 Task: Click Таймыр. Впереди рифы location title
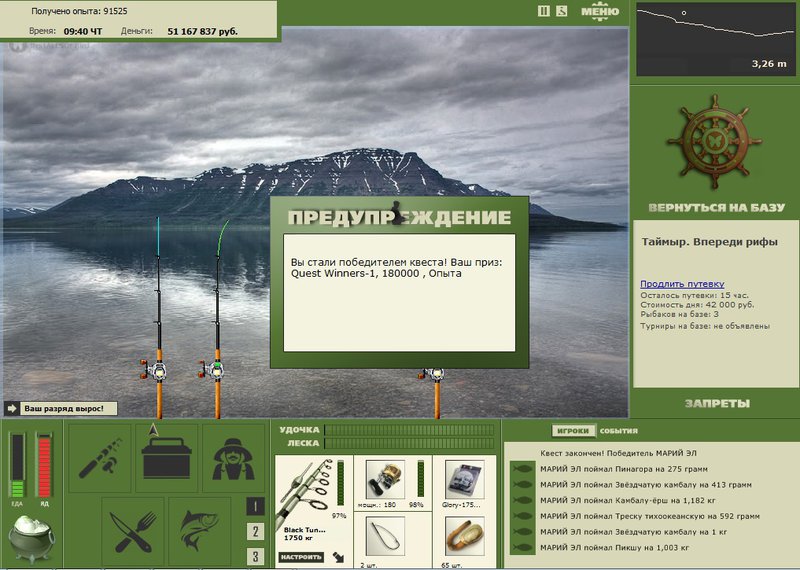tap(710, 242)
